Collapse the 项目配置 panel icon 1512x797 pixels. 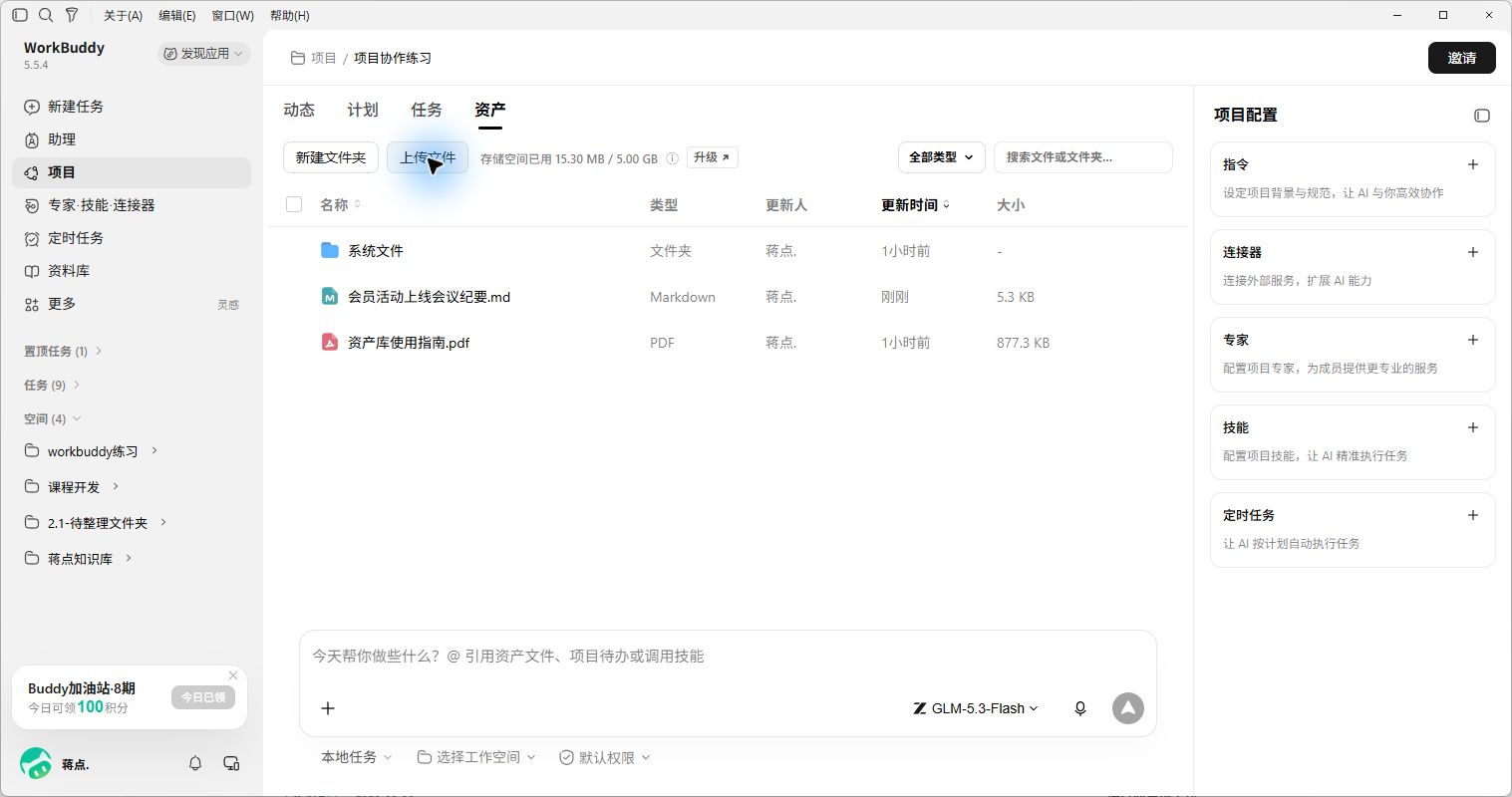(x=1482, y=116)
